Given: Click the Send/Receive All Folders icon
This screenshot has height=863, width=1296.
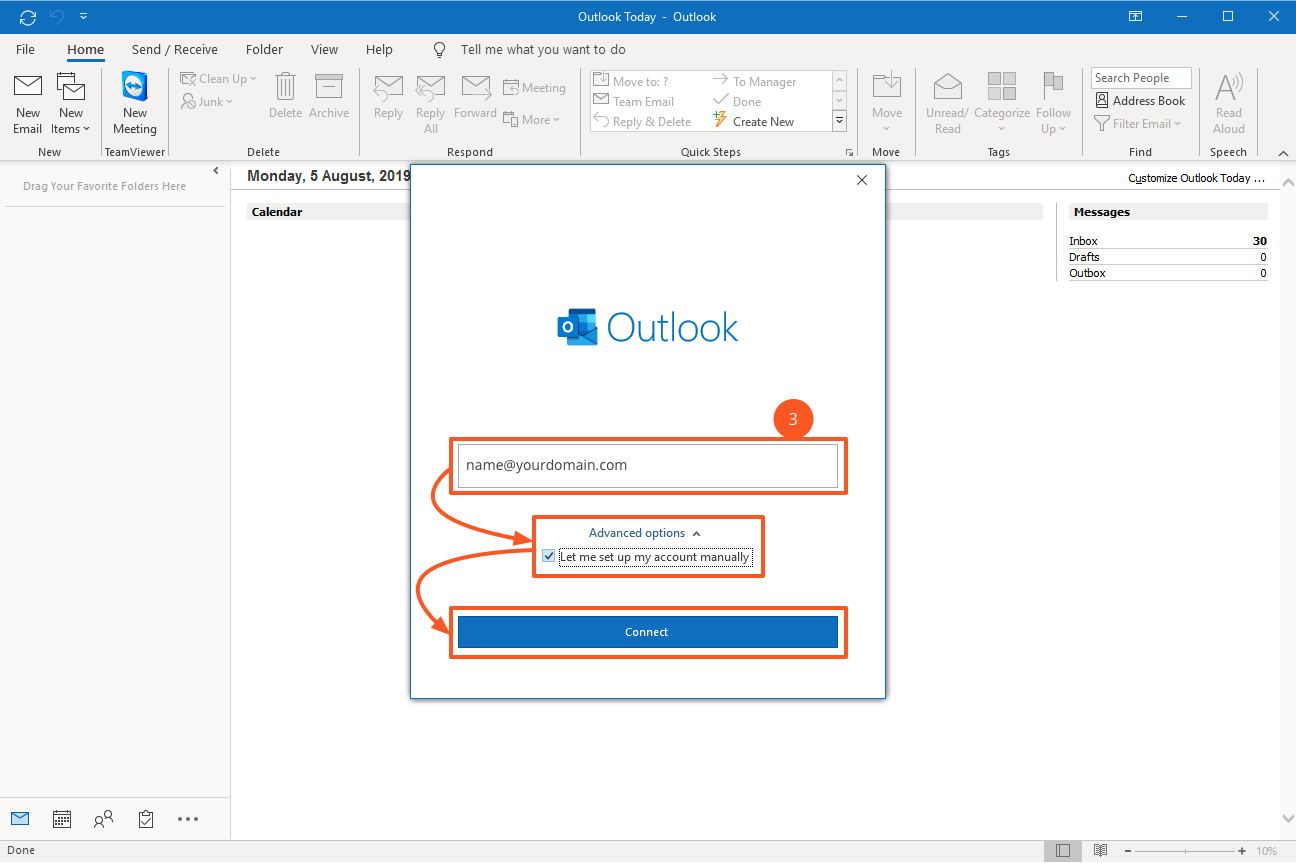Looking at the screenshot, I should (28, 17).
